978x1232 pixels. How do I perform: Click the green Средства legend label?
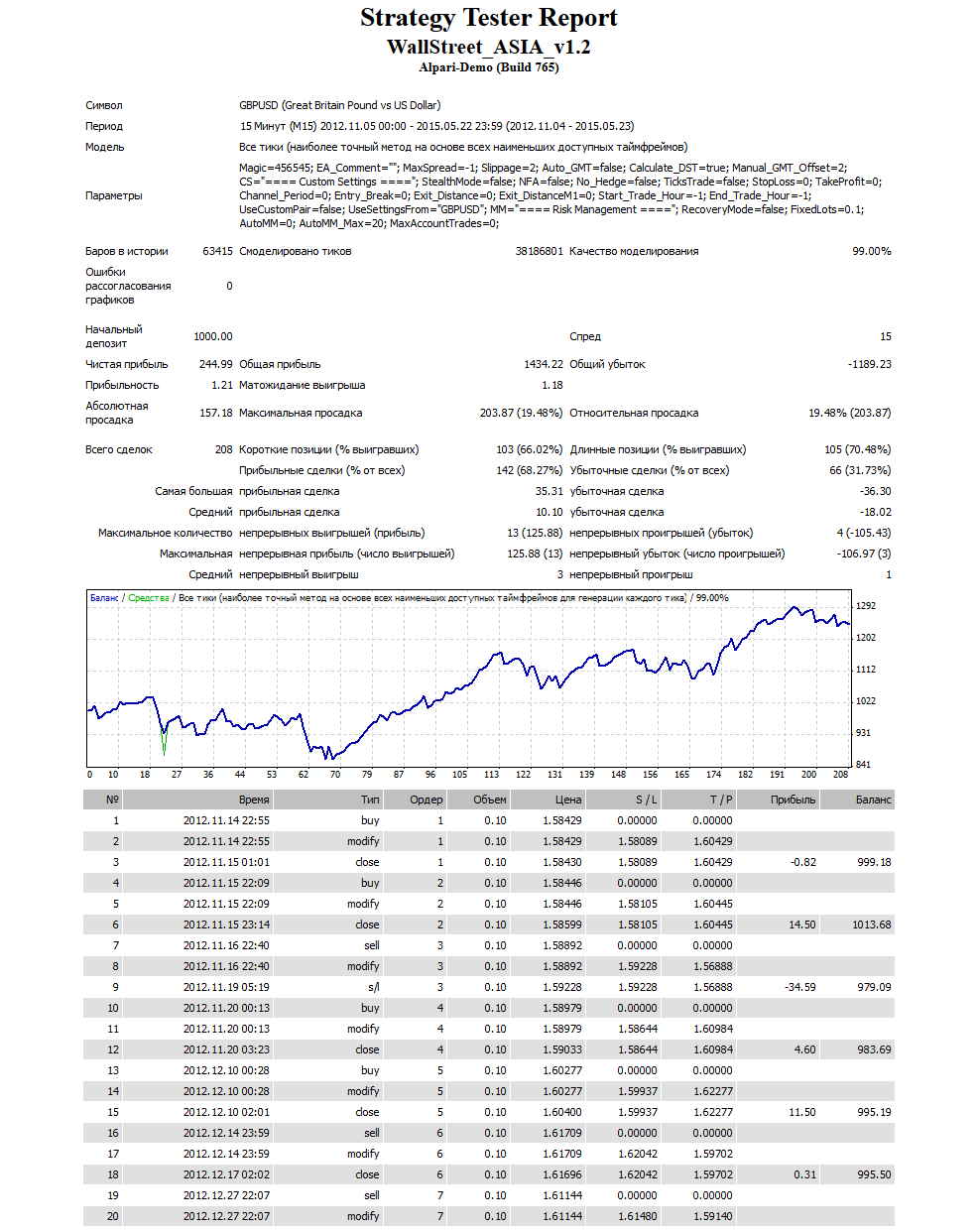point(149,598)
